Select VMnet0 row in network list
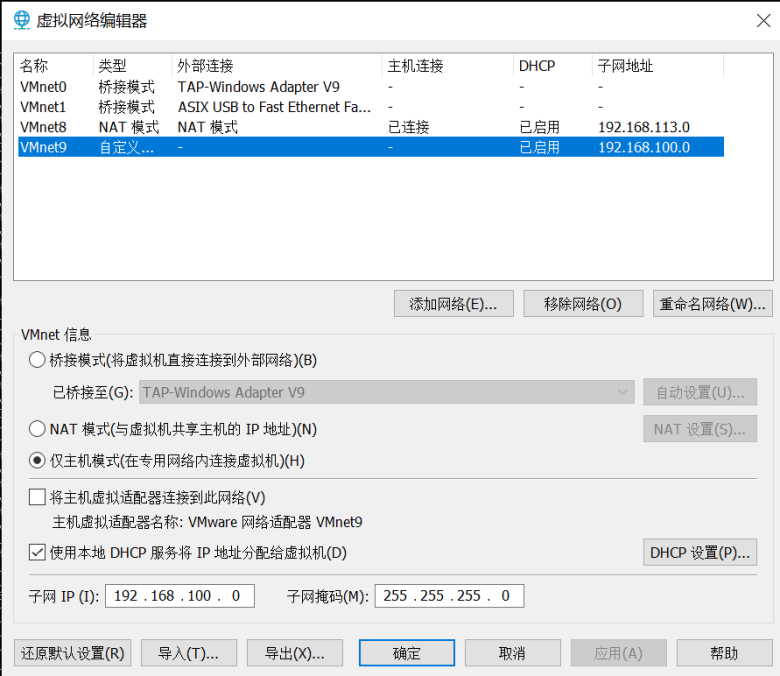This screenshot has height=676, width=780. [43, 87]
